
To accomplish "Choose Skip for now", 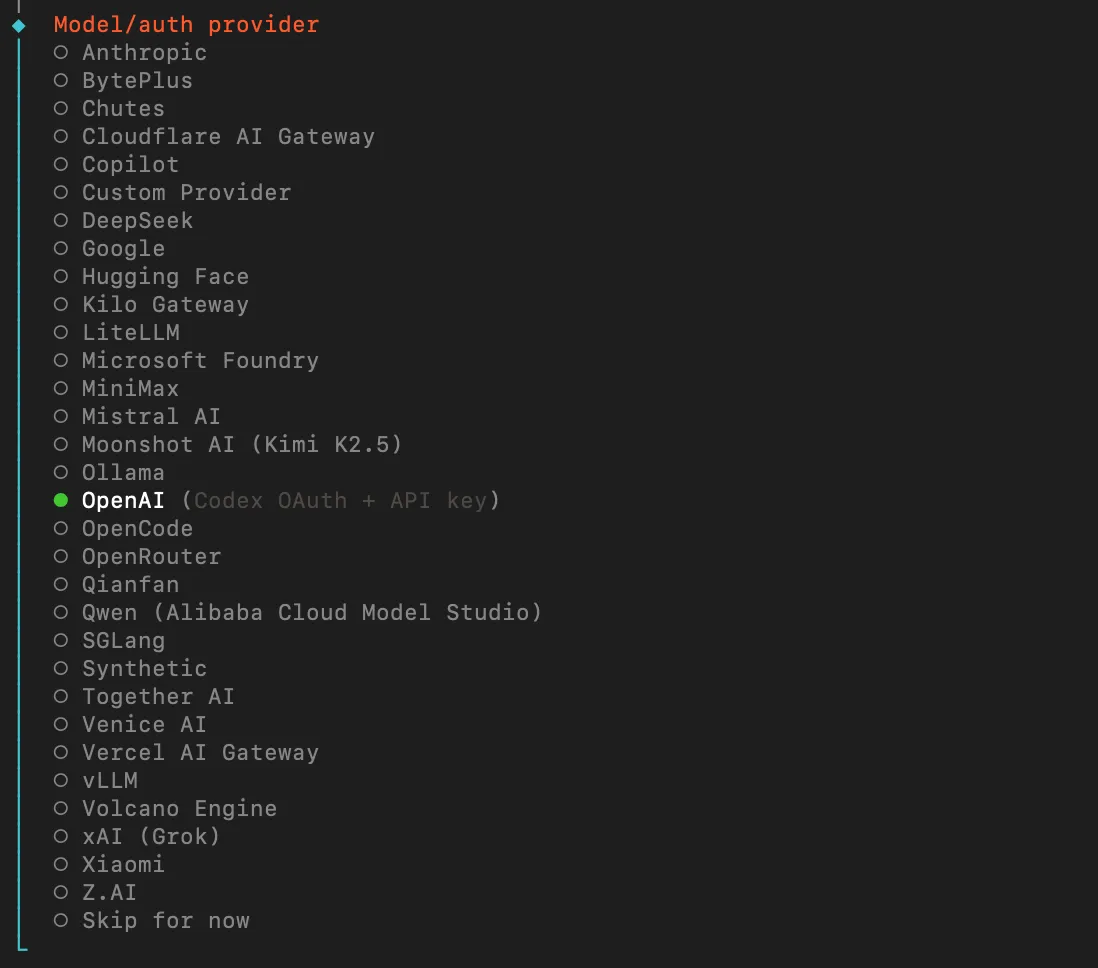I will (165, 921).
